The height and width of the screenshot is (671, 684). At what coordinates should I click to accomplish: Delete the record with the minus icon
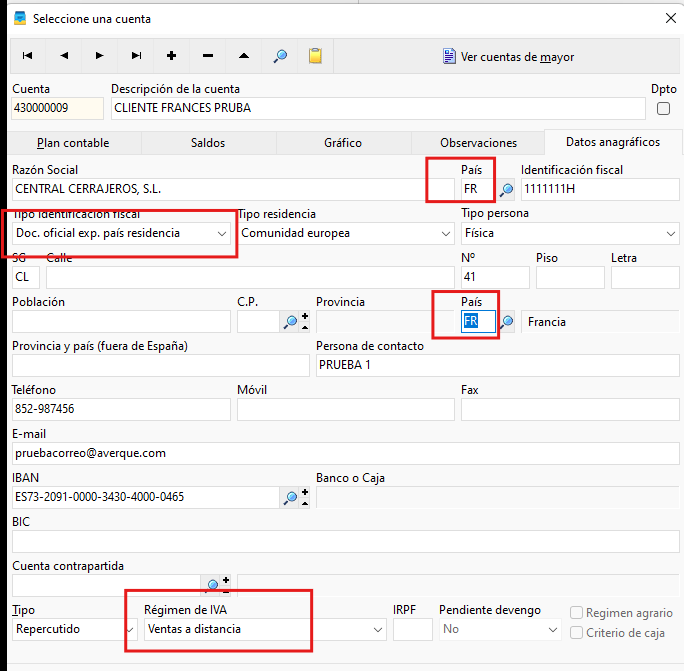coord(208,56)
